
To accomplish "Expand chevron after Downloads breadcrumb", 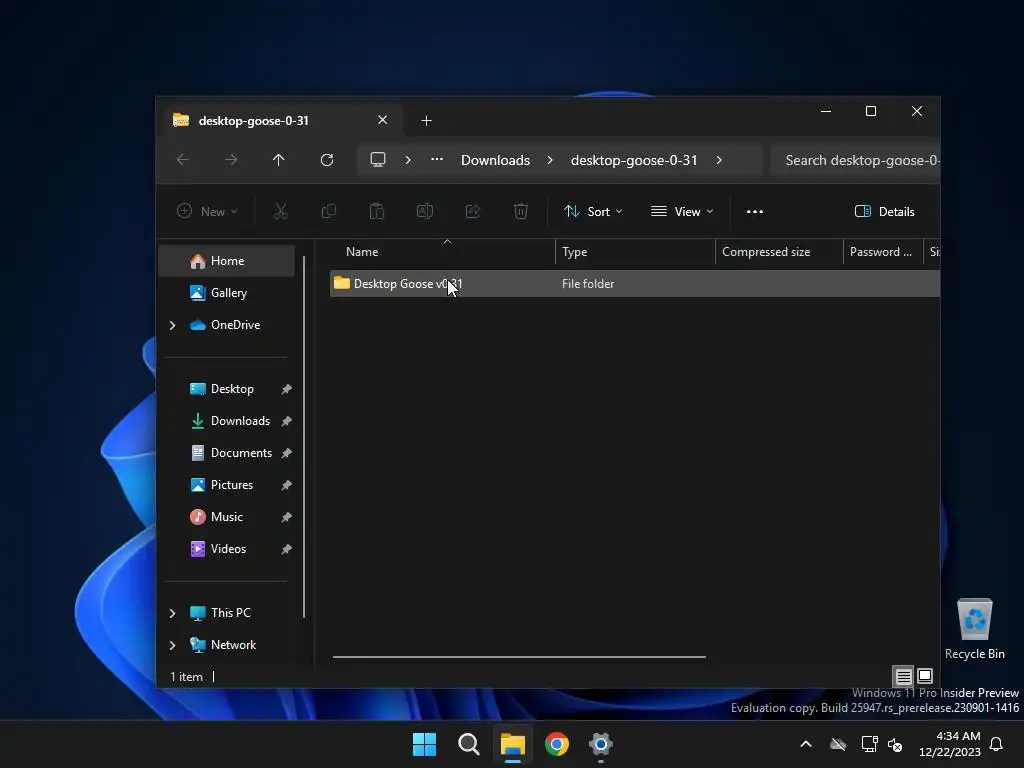I will 550,160.
